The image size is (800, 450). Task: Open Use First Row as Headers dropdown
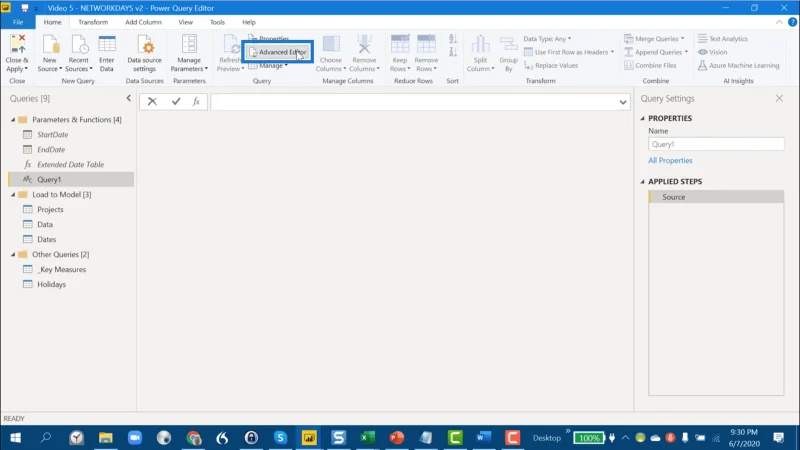(569, 52)
